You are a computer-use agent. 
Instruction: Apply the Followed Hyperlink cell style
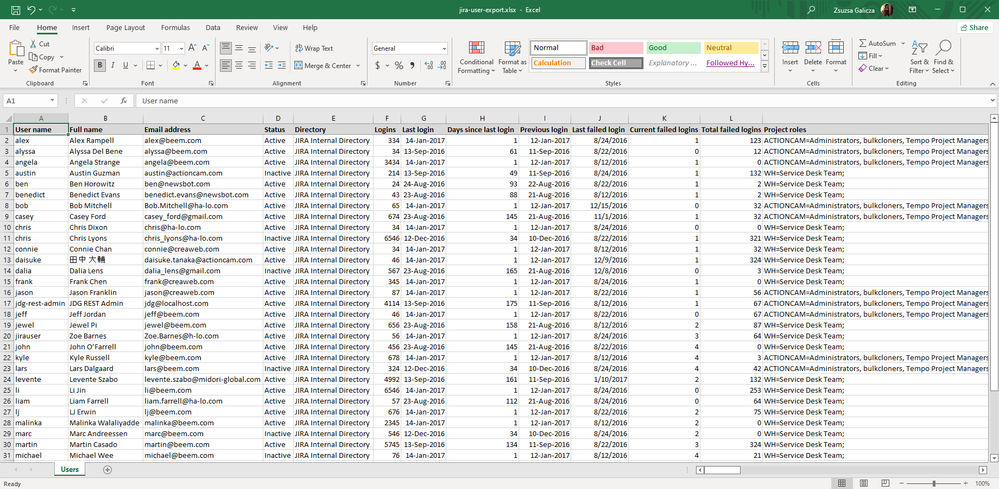pyautogui.click(x=730, y=63)
